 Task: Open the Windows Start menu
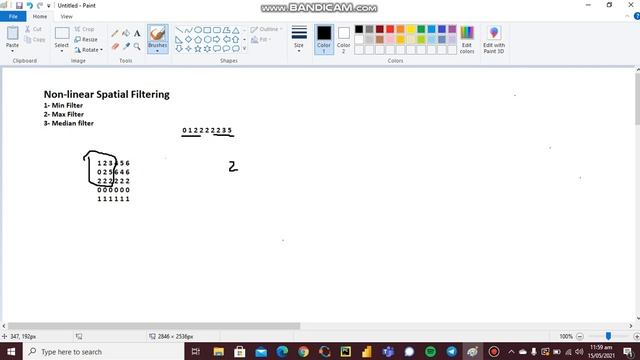11,351
